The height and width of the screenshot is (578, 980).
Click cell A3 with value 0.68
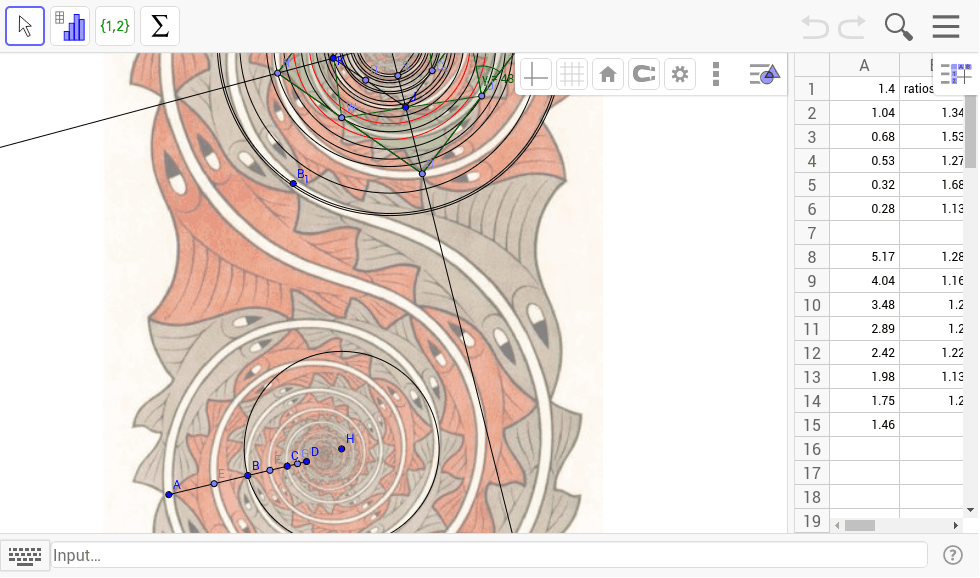click(x=864, y=137)
